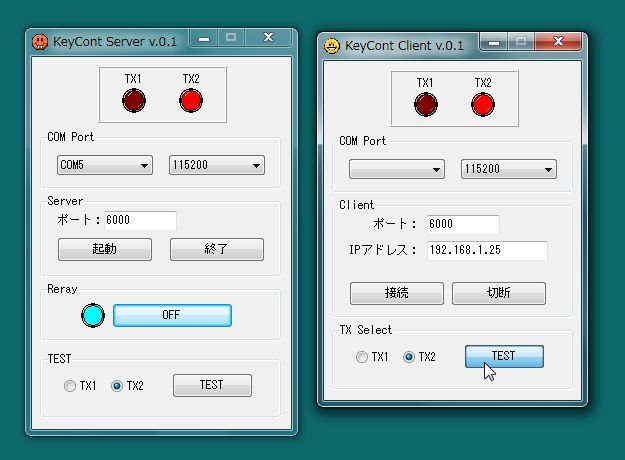Click the Server TX2 red LED indicator

191,100
